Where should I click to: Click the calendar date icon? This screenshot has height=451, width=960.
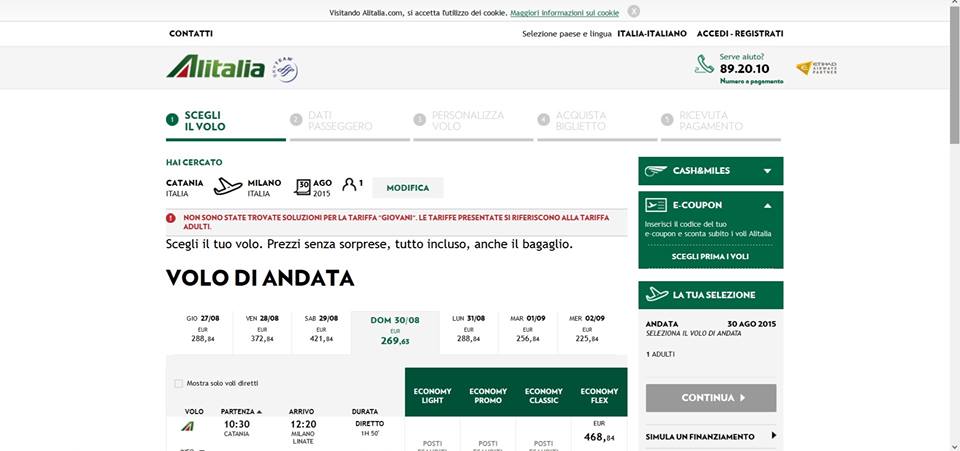[302, 186]
